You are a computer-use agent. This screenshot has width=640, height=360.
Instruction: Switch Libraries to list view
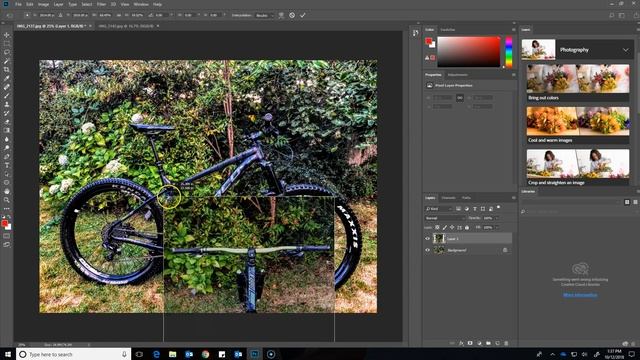point(635,202)
